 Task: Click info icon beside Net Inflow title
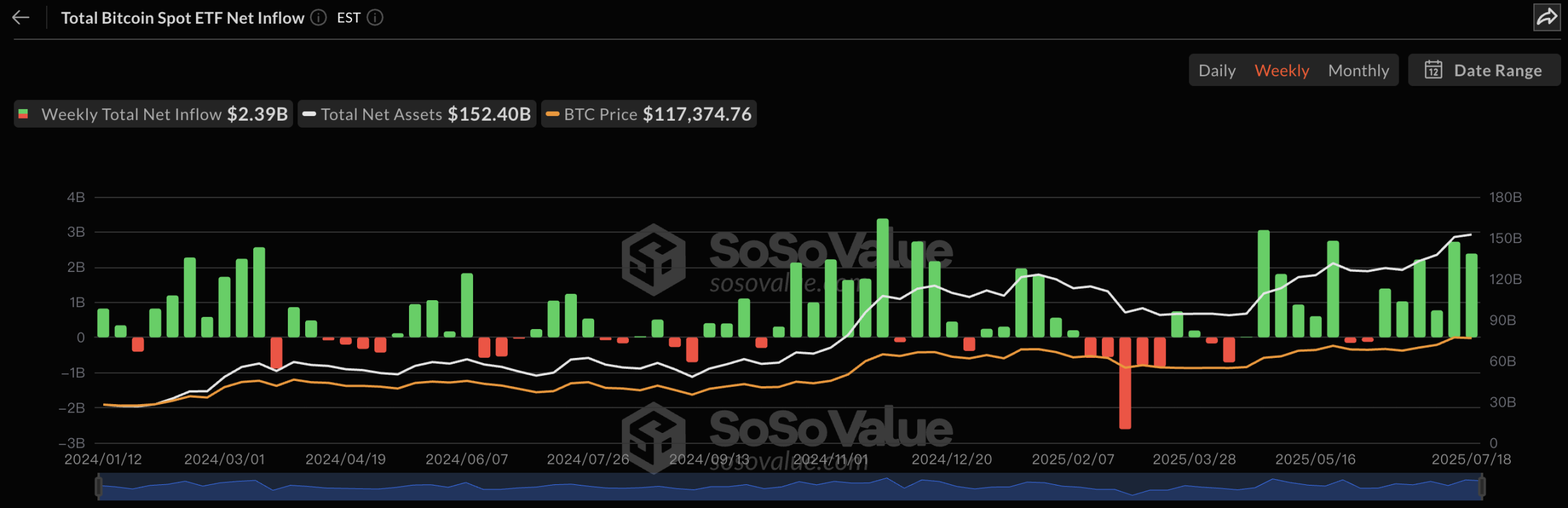tap(319, 17)
